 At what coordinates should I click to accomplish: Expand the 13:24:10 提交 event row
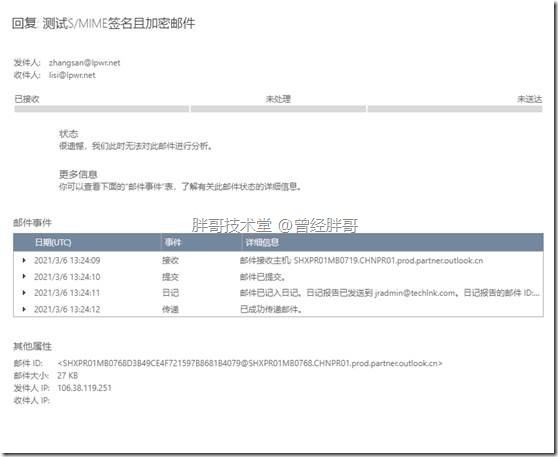coord(24,277)
